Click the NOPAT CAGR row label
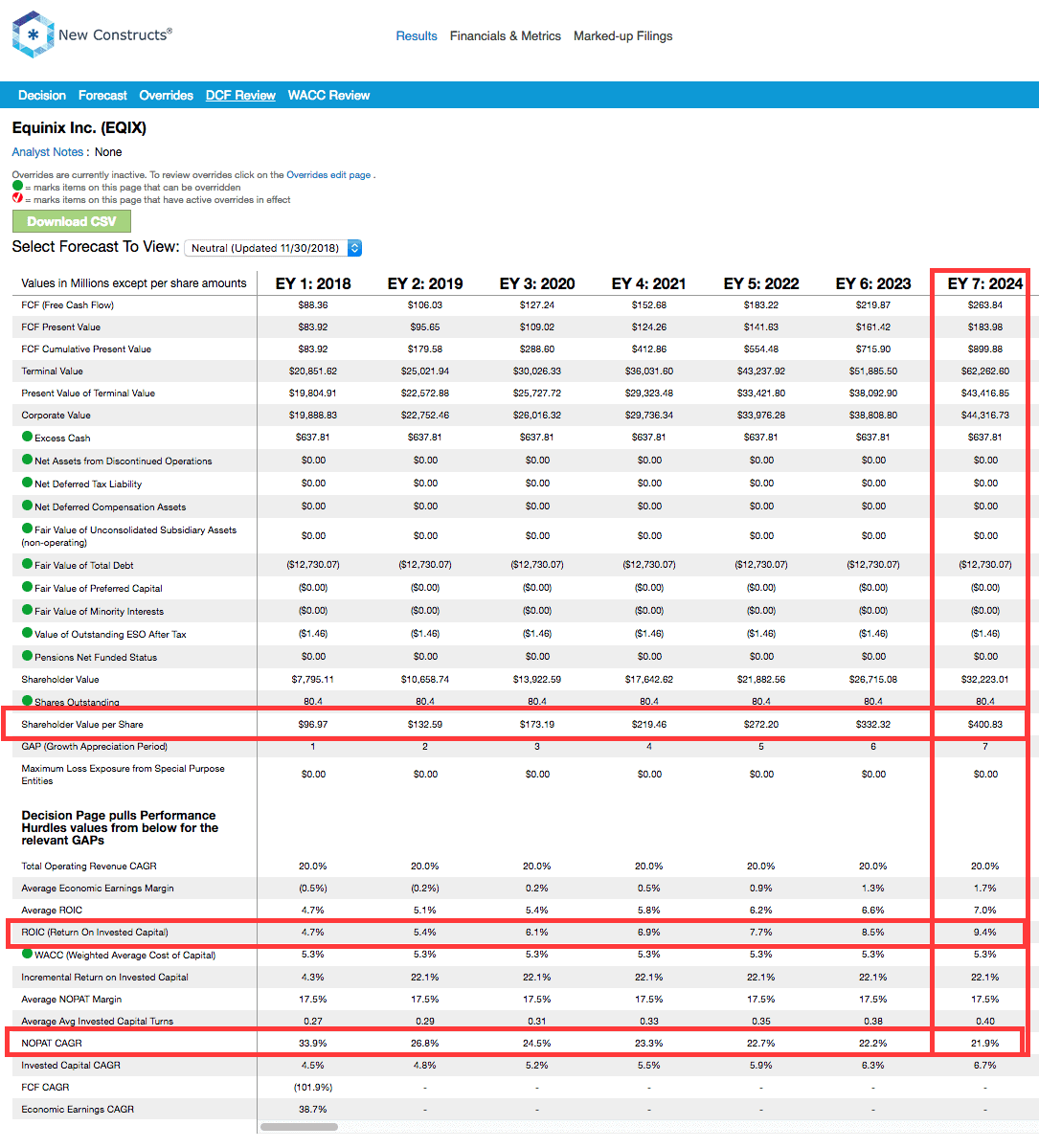This screenshot has width=1039, height=1148. (x=52, y=1043)
